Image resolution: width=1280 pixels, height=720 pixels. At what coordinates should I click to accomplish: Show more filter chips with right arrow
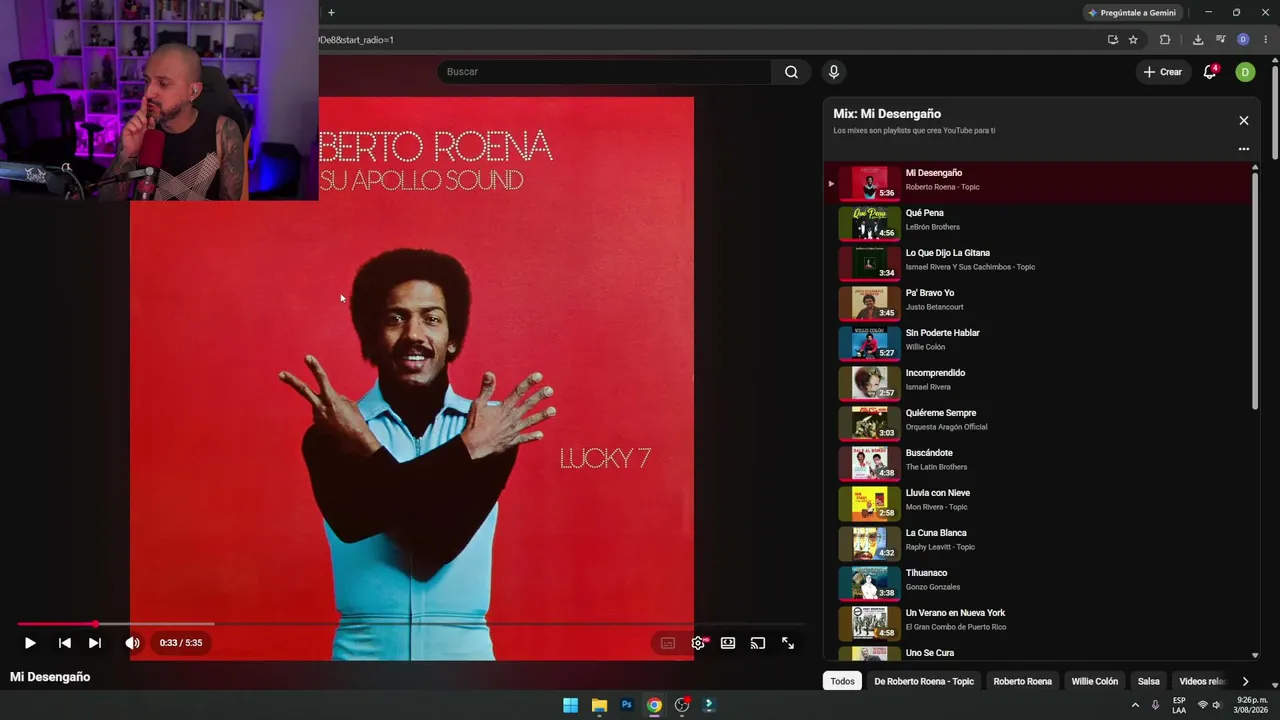pyautogui.click(x=1245, y=681)
